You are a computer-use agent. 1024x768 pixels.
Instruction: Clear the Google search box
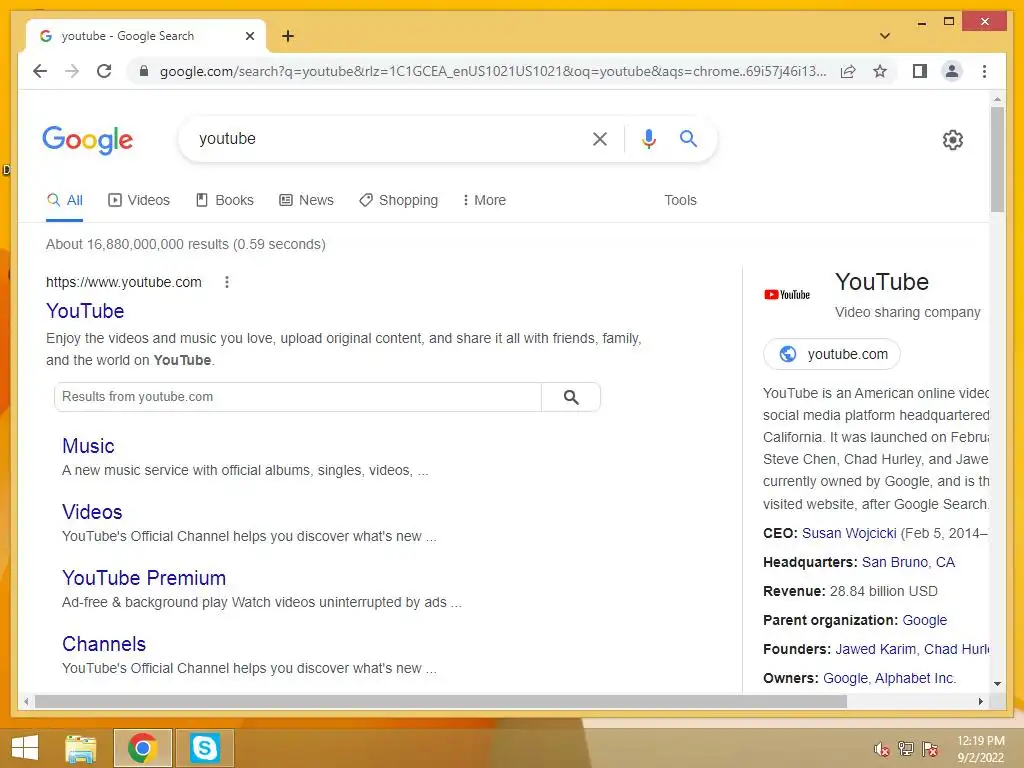600,138
